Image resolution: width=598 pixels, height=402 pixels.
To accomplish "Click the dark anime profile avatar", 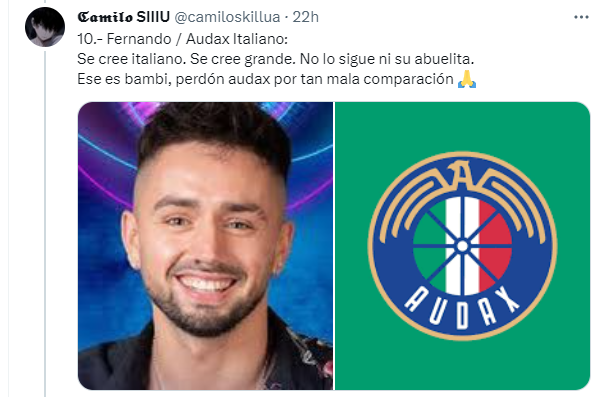I will tap(45, 27).
